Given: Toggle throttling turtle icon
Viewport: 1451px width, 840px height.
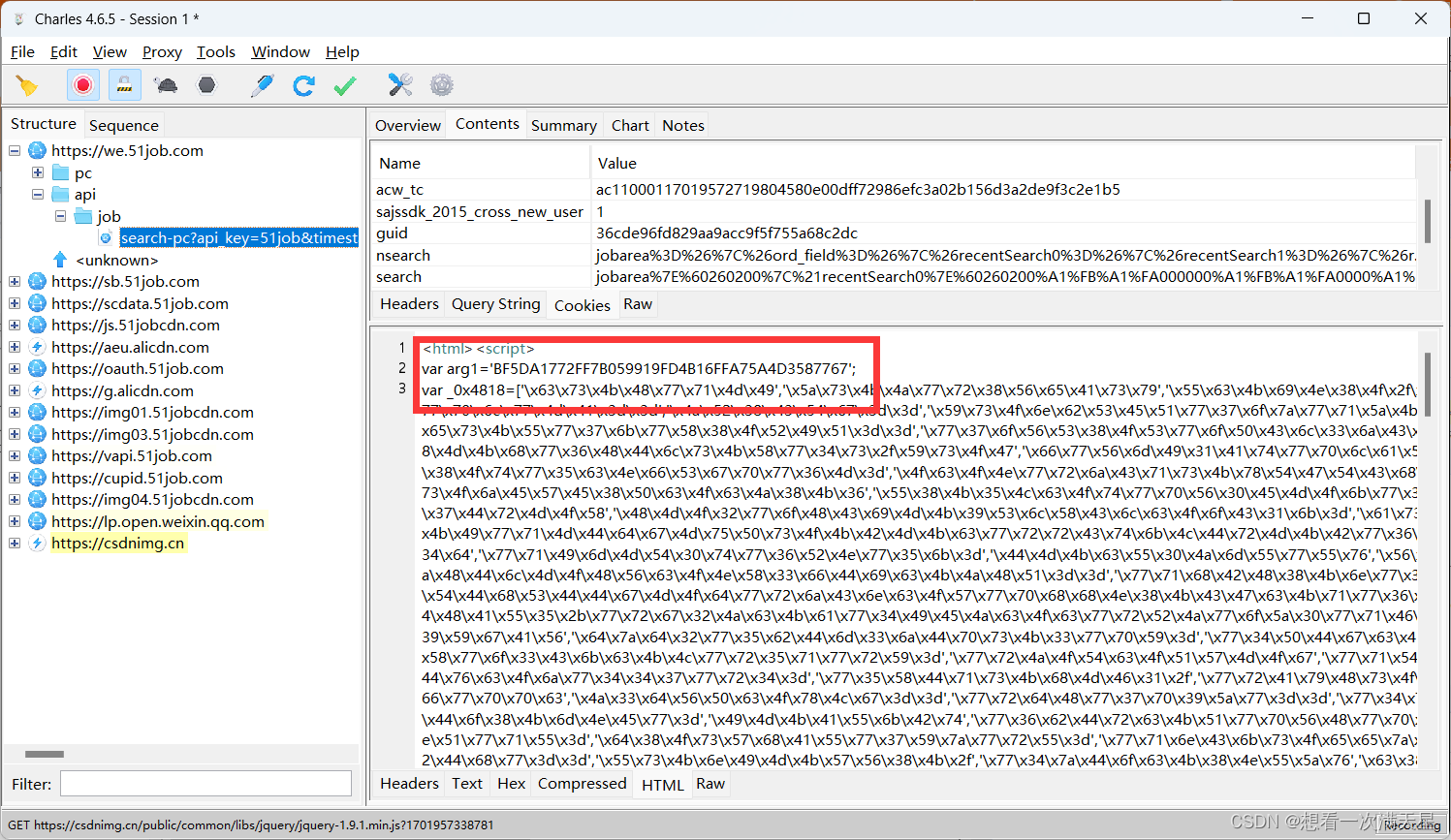Looking at the screenshot, I should pos(166,85).
